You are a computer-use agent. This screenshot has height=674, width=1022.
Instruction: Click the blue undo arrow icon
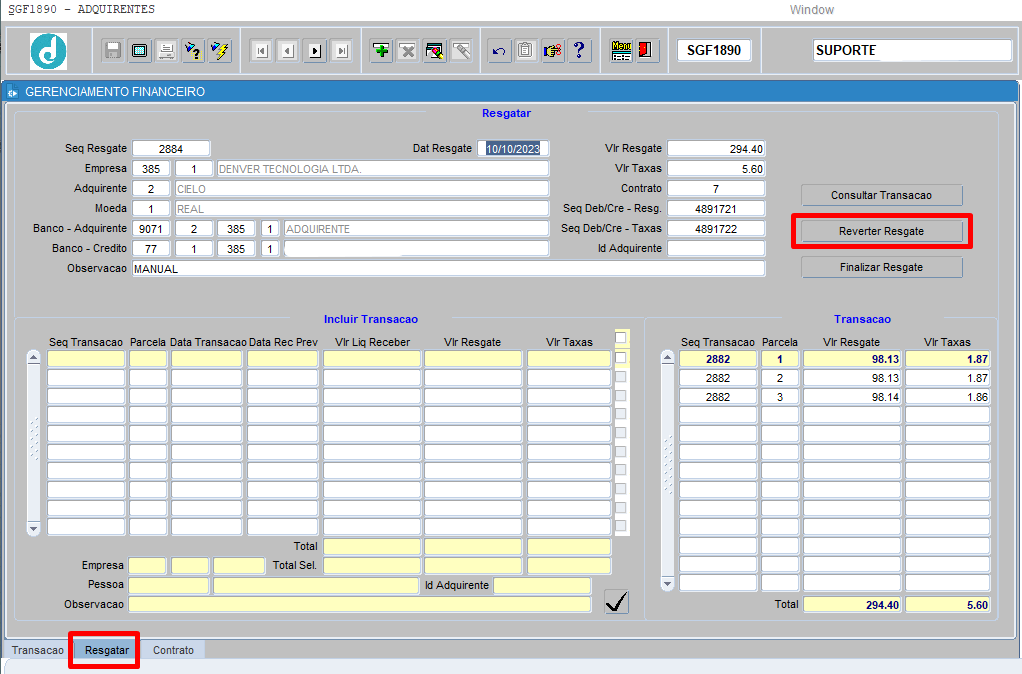pos(499,51)
